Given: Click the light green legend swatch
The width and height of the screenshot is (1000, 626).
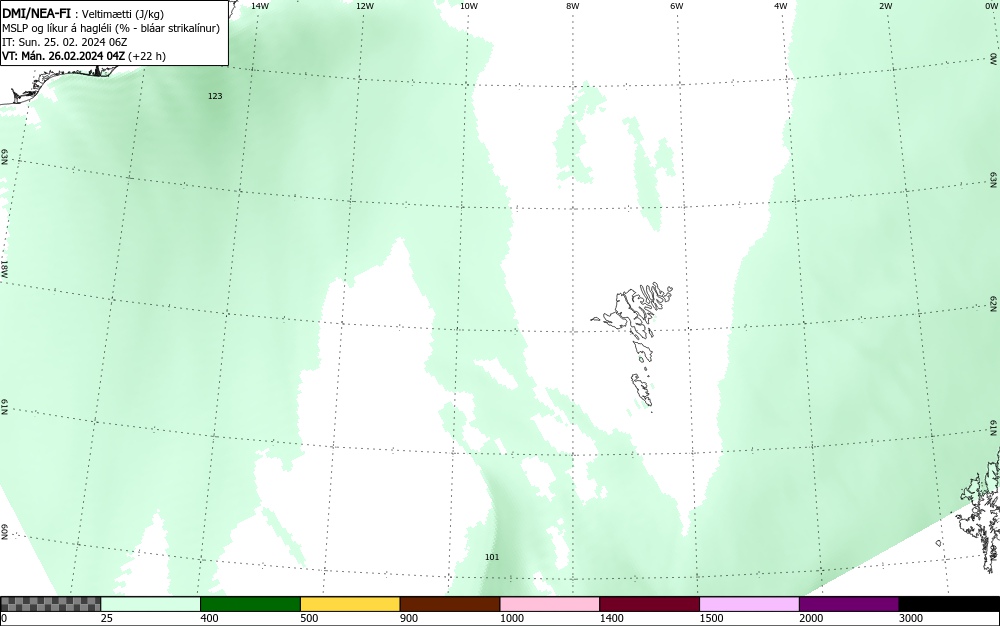Looking at the screenshot, I should 151,604.
